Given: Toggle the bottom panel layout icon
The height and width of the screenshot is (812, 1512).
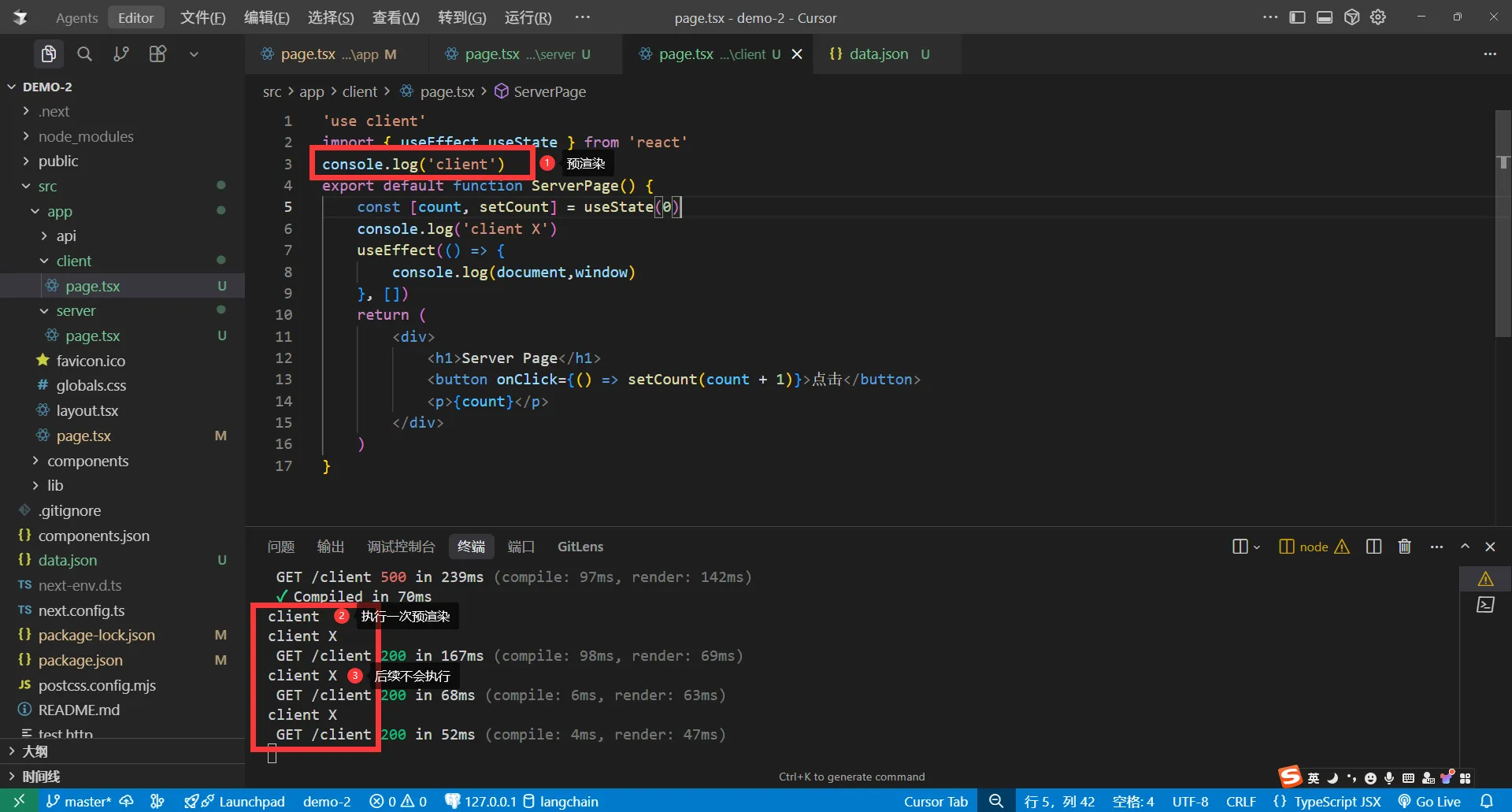Looking at the screenshot, I should pos(1325,17).
